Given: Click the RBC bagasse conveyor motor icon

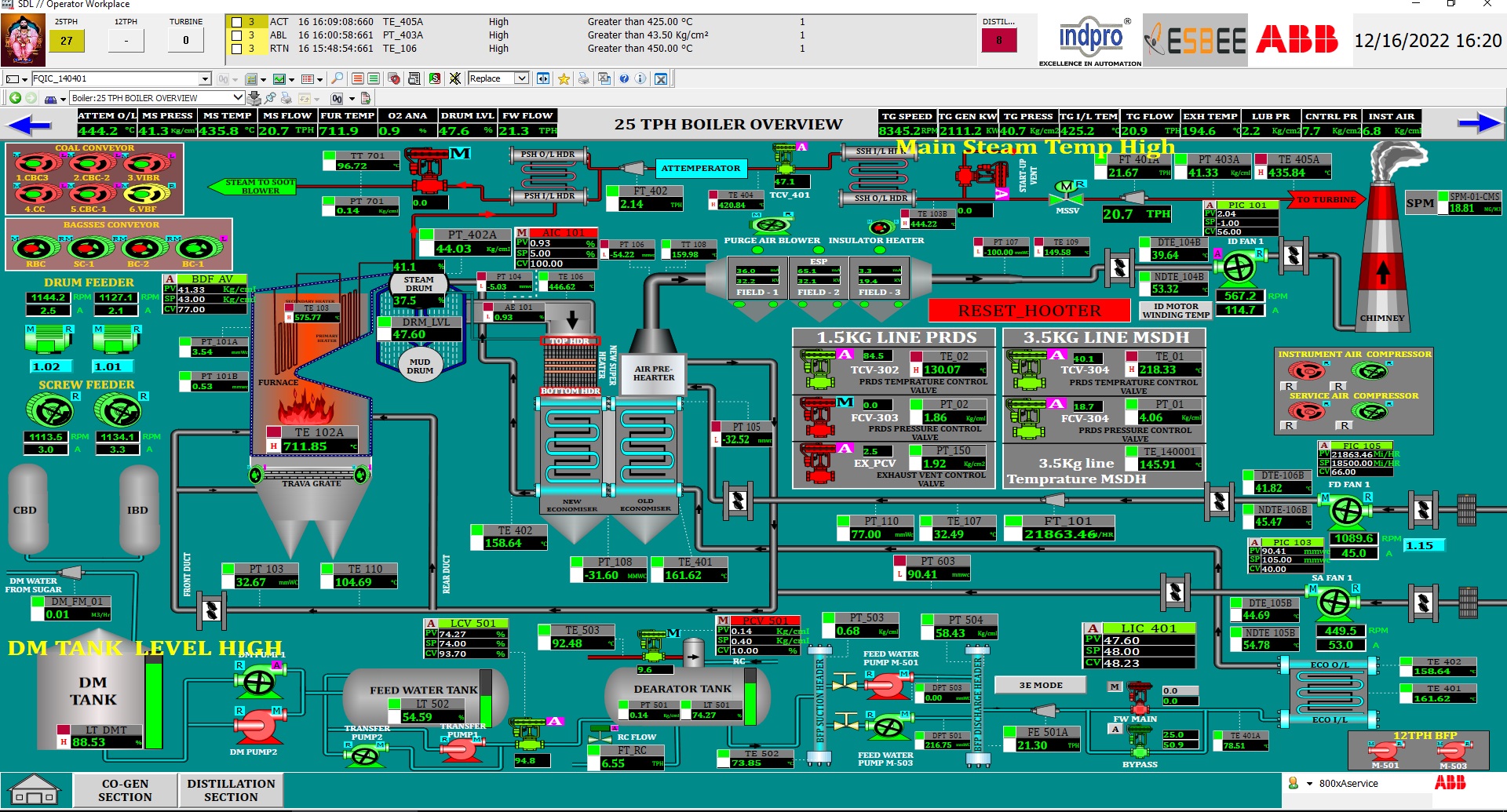Looking at the screenshot, I should click(35, 249).
